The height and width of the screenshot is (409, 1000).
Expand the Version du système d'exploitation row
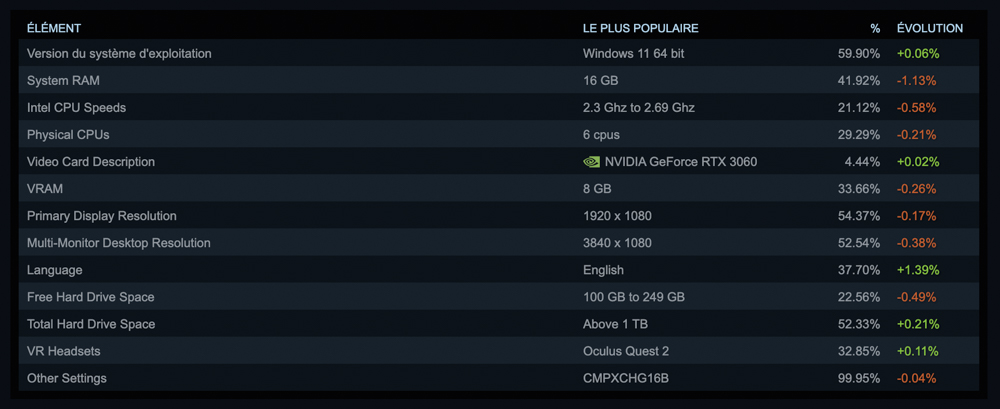499,54
